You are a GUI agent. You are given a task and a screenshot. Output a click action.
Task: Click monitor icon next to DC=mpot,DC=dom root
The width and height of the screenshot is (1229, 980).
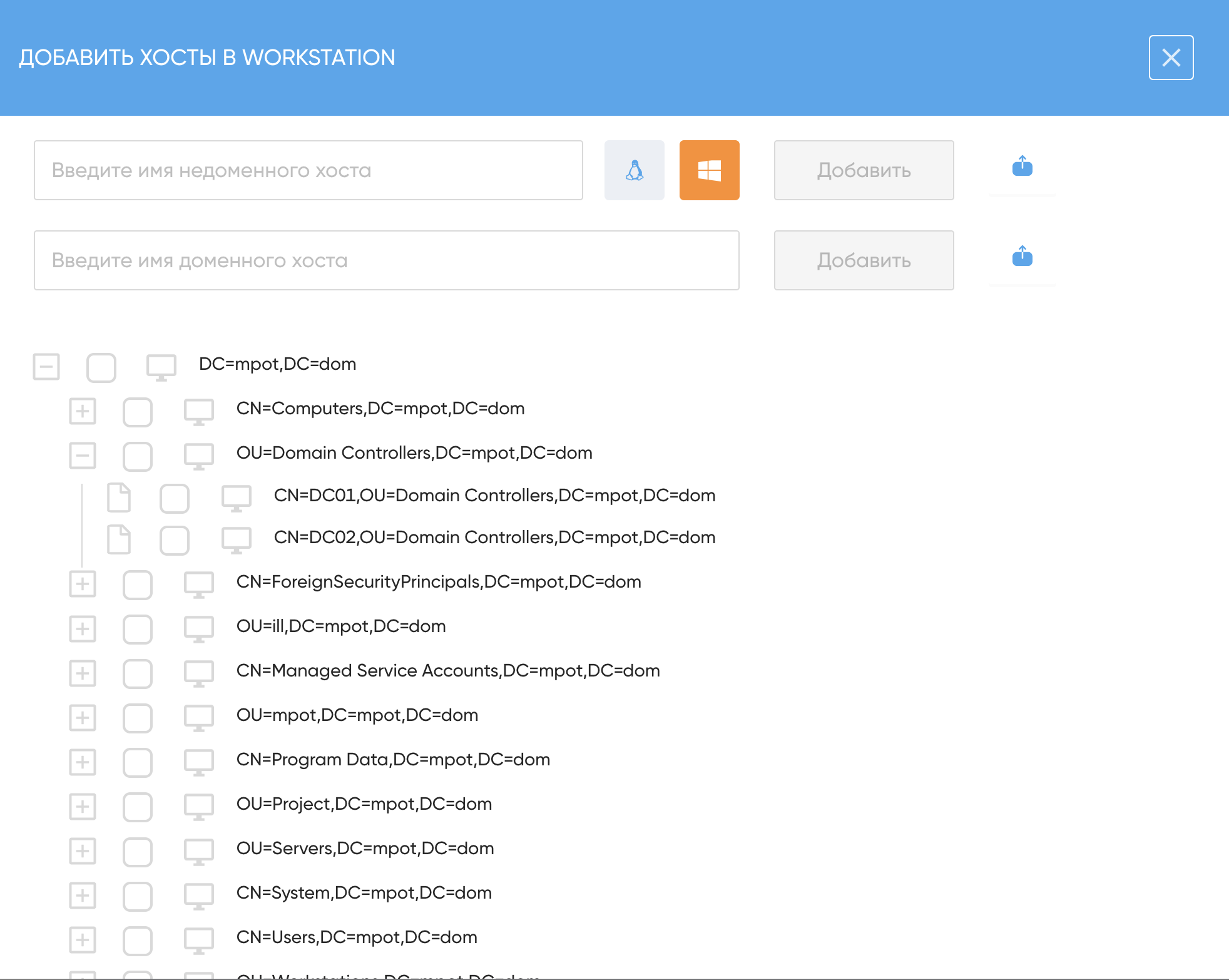161,367
